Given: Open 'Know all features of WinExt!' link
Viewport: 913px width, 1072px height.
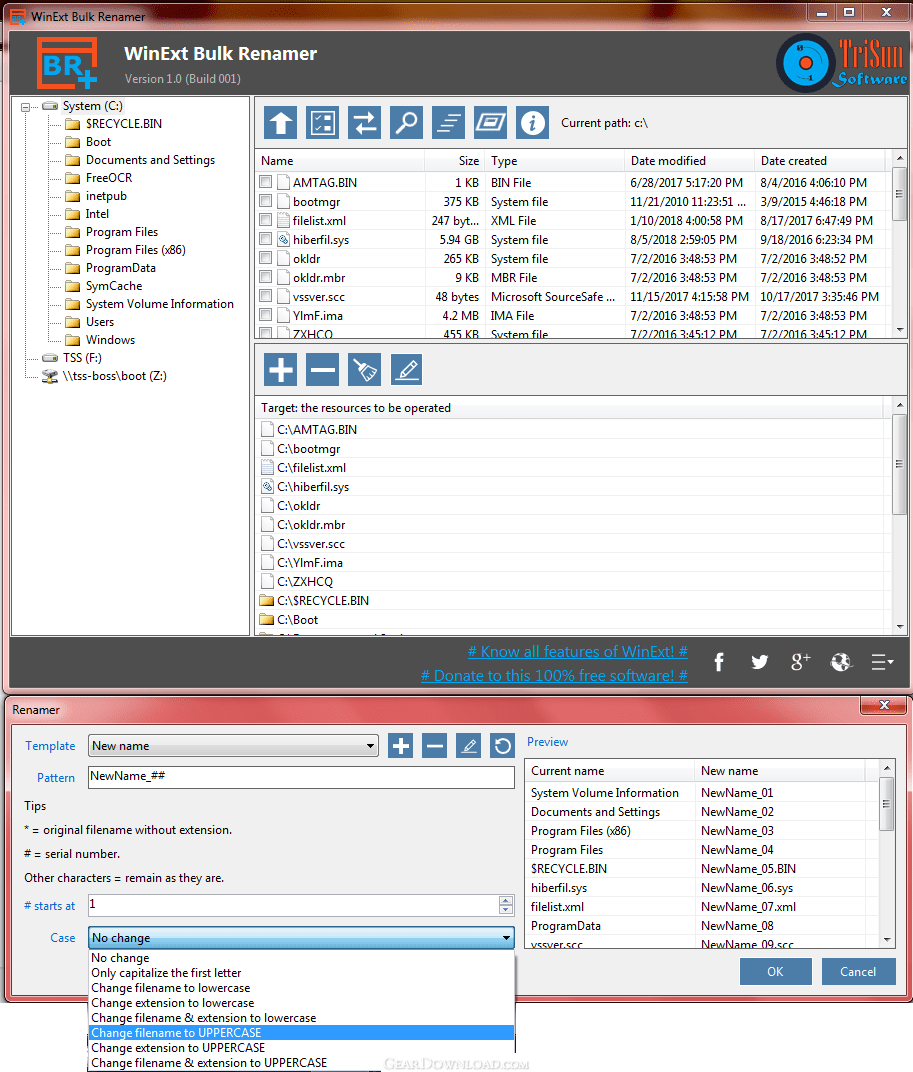Looking at the screenshot, I should [x=577, y=652].
